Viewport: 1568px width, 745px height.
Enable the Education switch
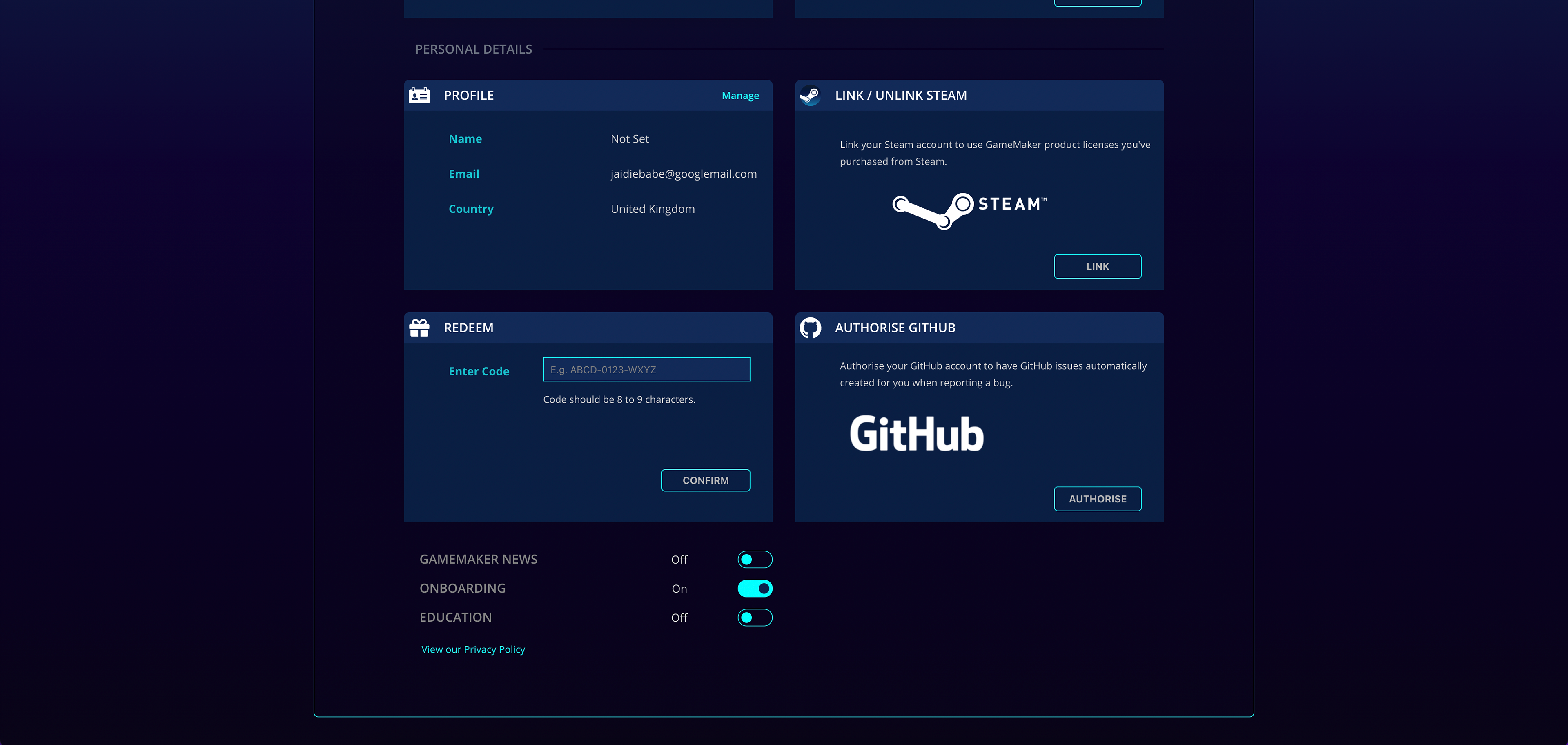[755, 618]
